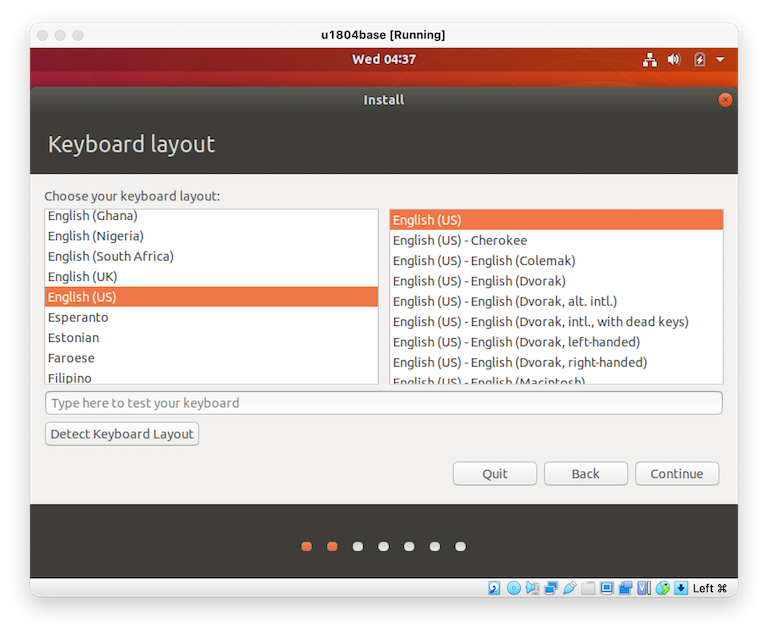Select Esperanto layout

click(211, 317)
